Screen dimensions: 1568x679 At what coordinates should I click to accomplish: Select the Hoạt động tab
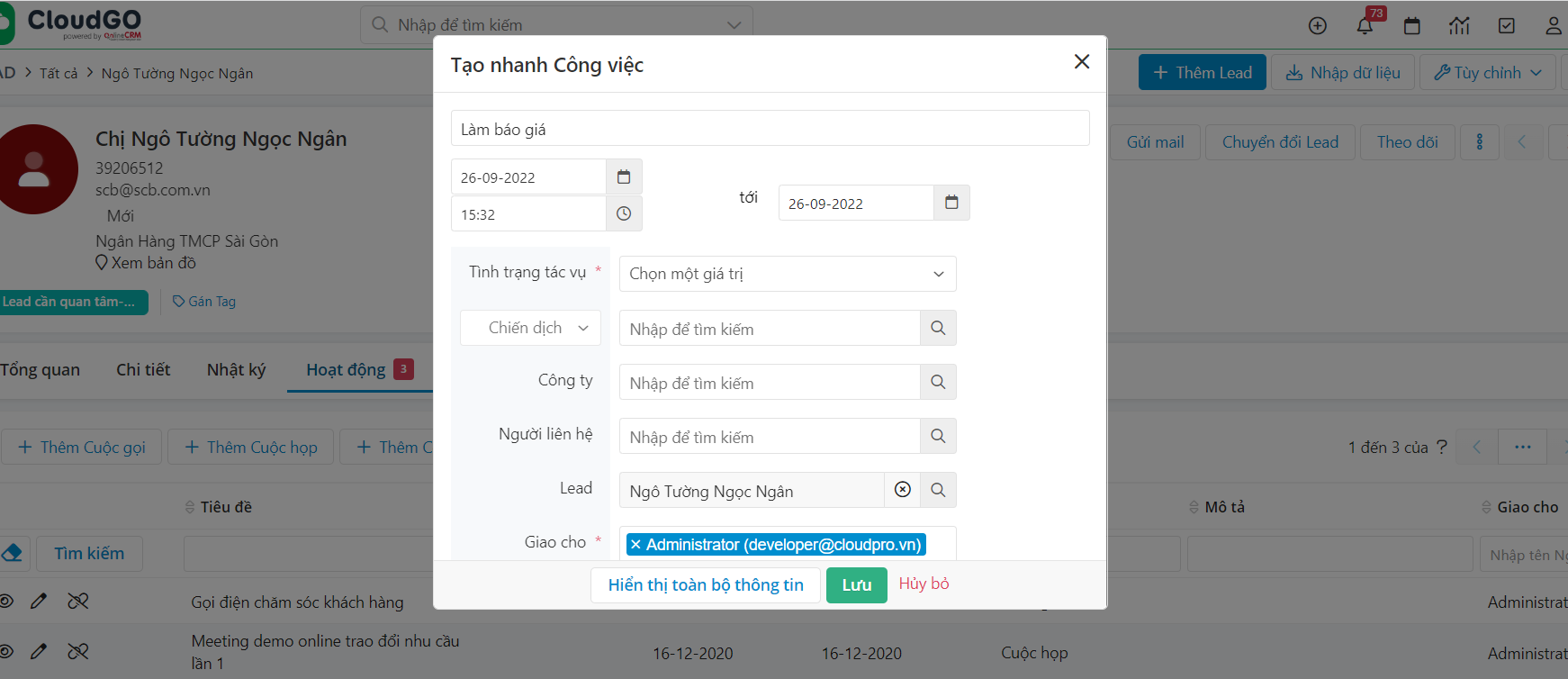pos(359,369)
